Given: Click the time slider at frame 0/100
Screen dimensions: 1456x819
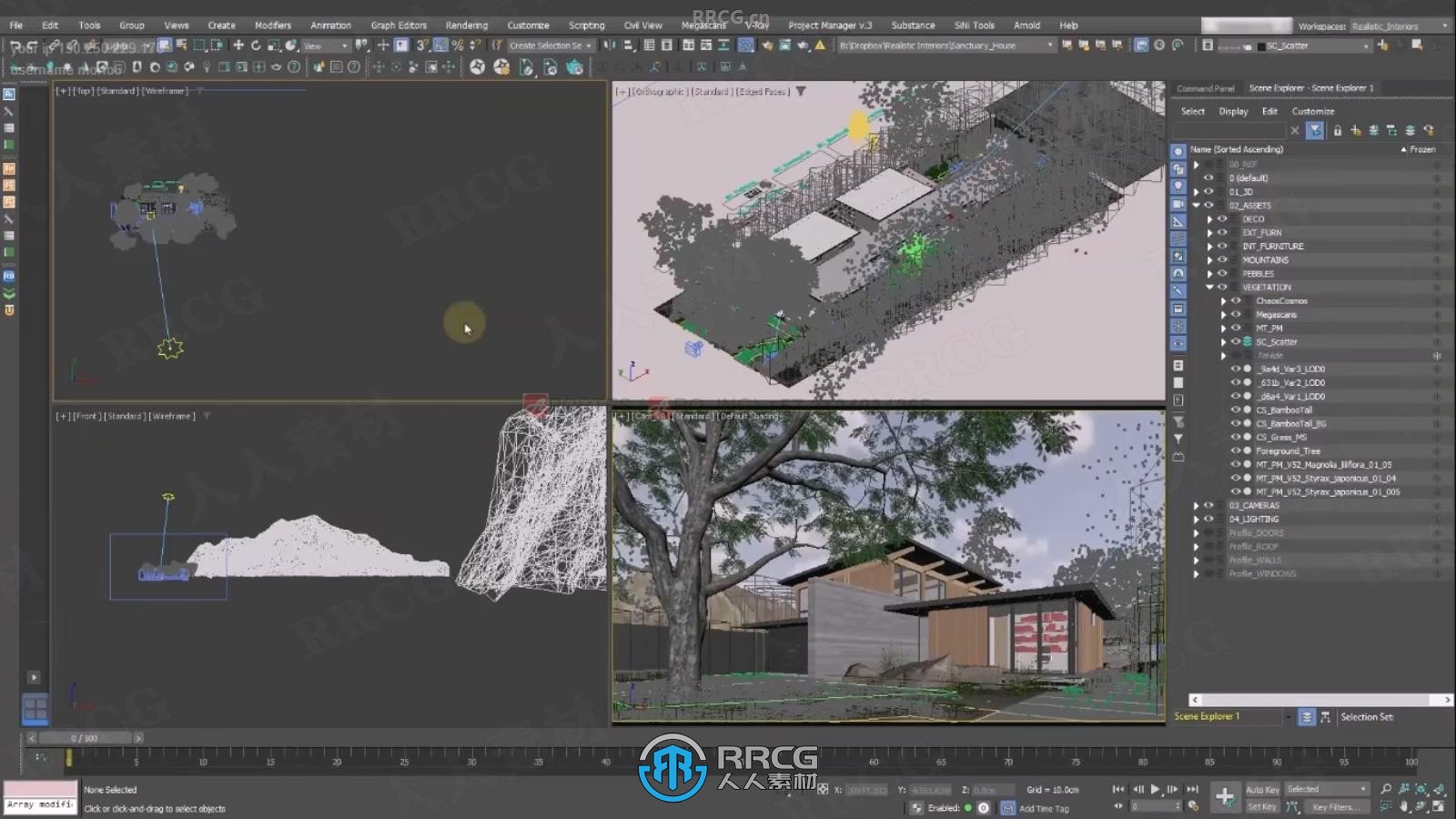Looking at the screenshot, I should pos(85,738).
